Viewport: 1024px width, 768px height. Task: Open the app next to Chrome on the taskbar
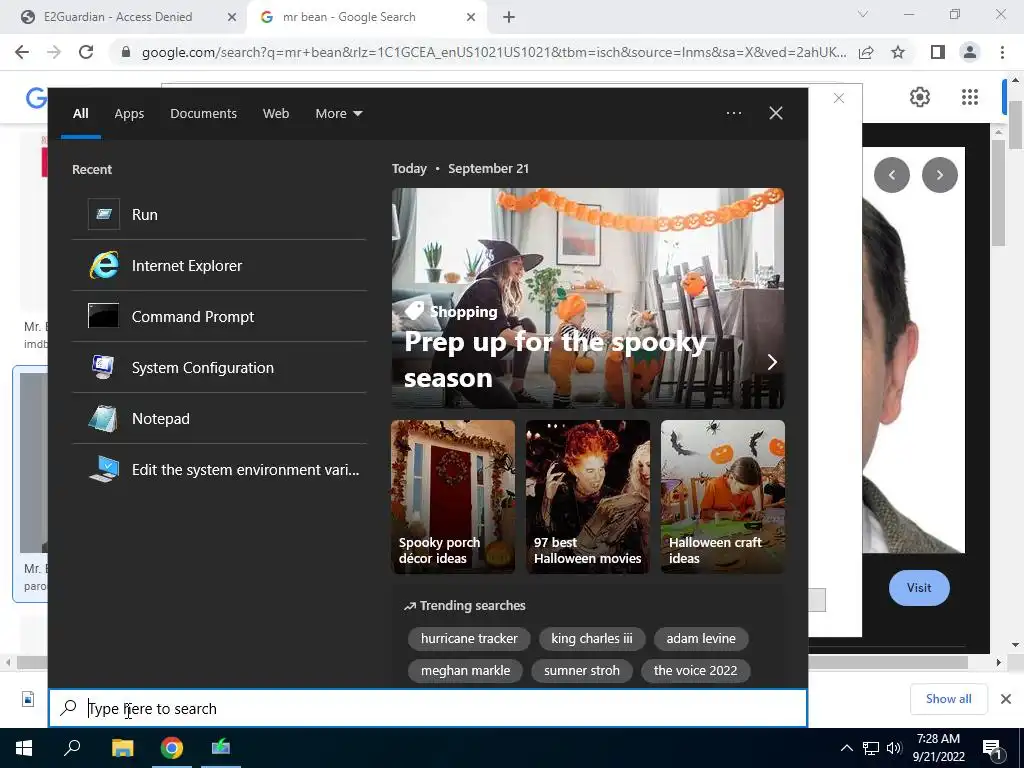[221, 748]
